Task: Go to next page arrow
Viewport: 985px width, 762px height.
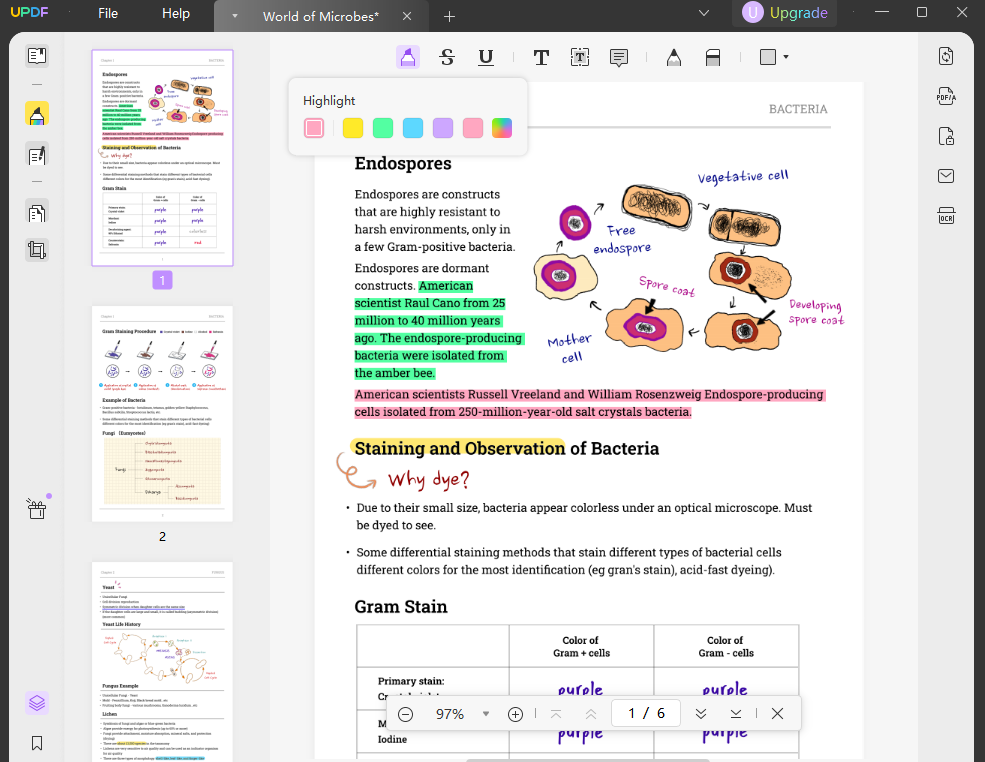Action: 701,714
